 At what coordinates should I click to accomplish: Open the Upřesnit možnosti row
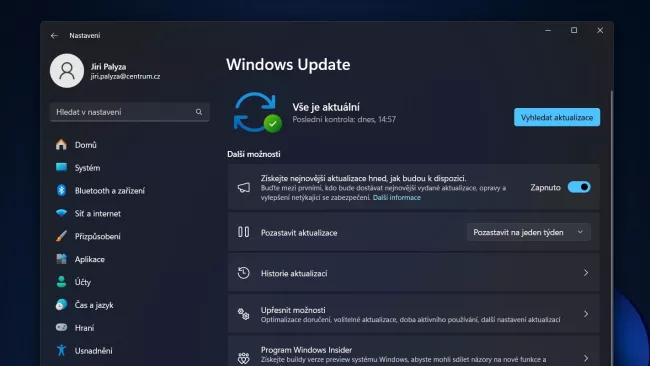pyautogui.click(x=414, y=314)
